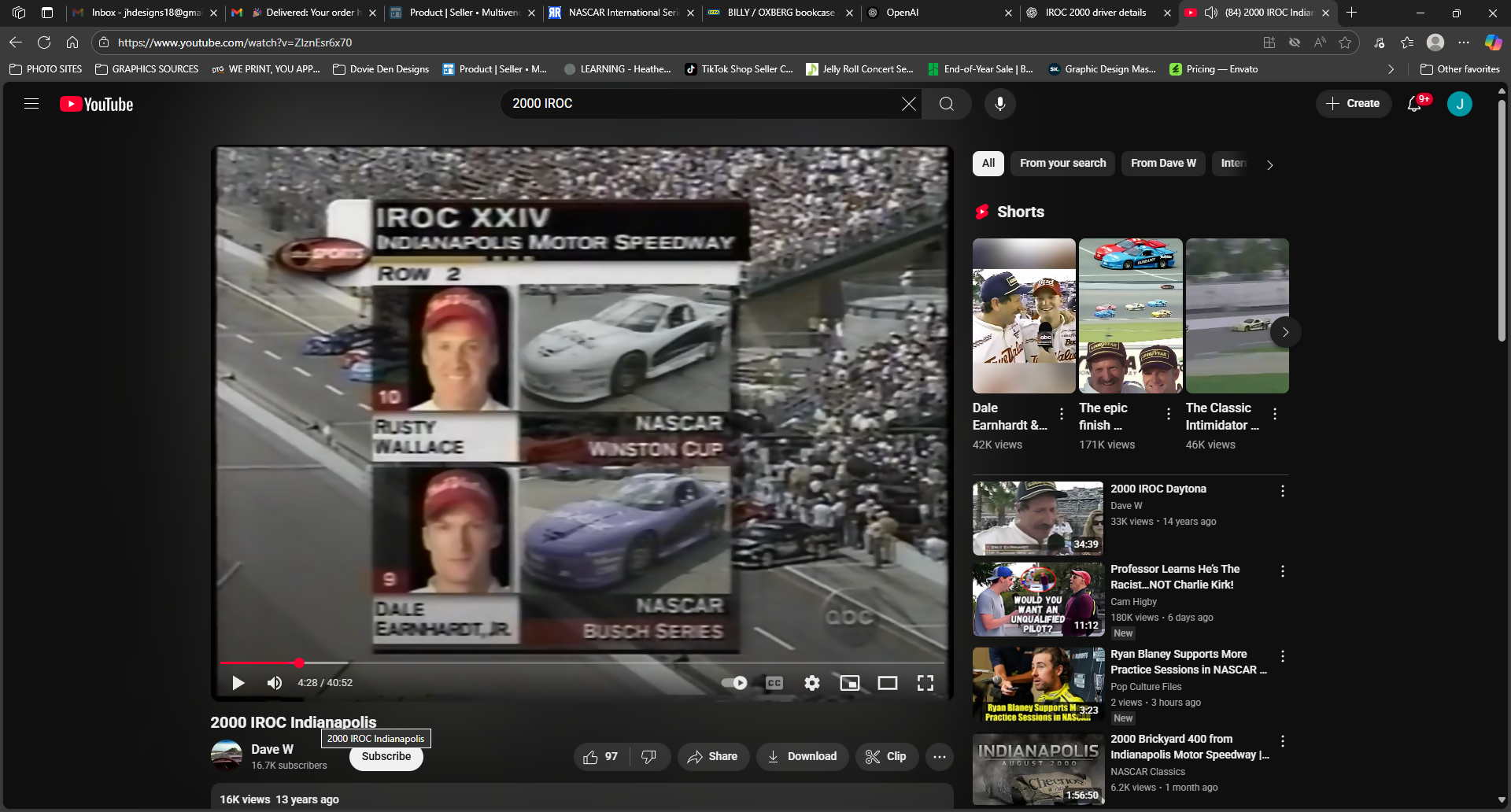Show more filter chips with arrow
1511x812 pixels.
(x=1269, y=164)
